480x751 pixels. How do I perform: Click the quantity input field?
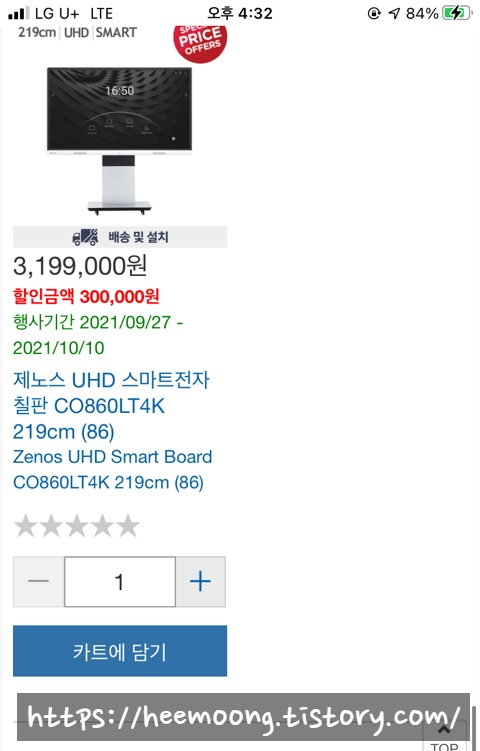[120, 581]
